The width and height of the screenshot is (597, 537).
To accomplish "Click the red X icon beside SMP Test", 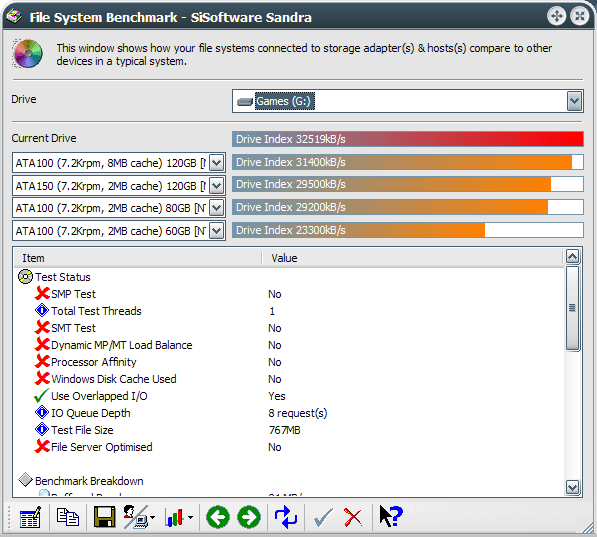I will [42, 294].
